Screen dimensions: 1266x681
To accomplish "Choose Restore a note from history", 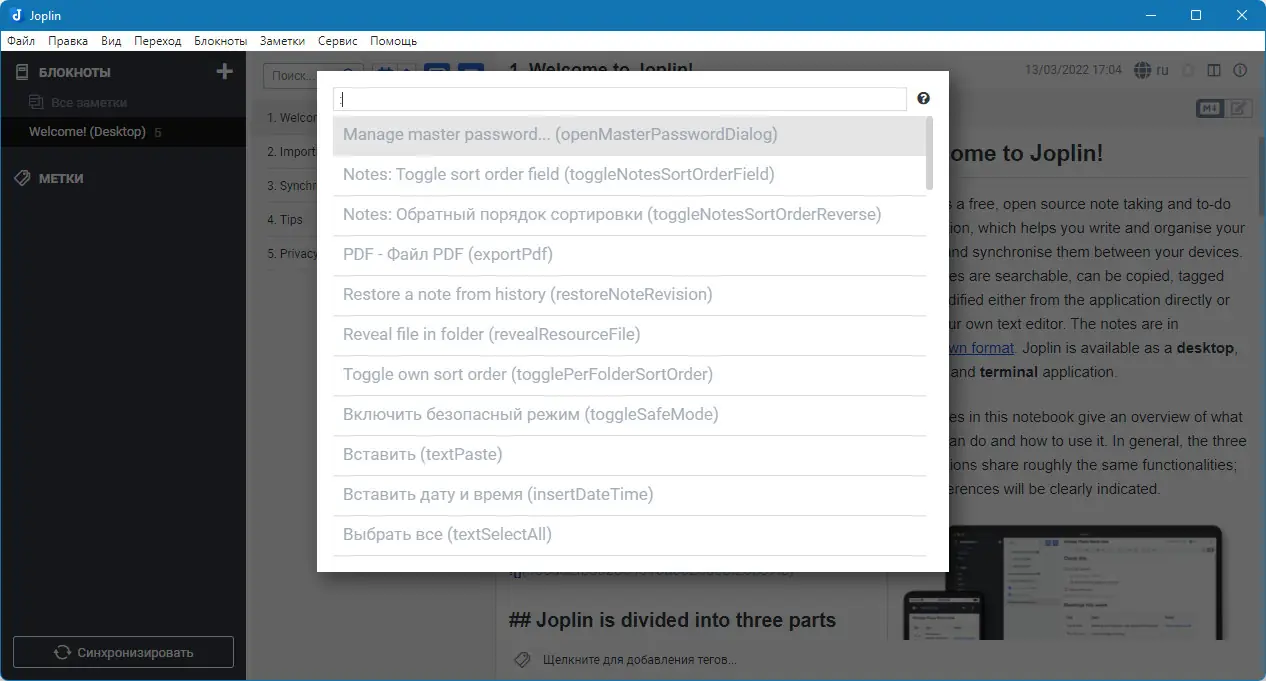I will tap(629, 295).
